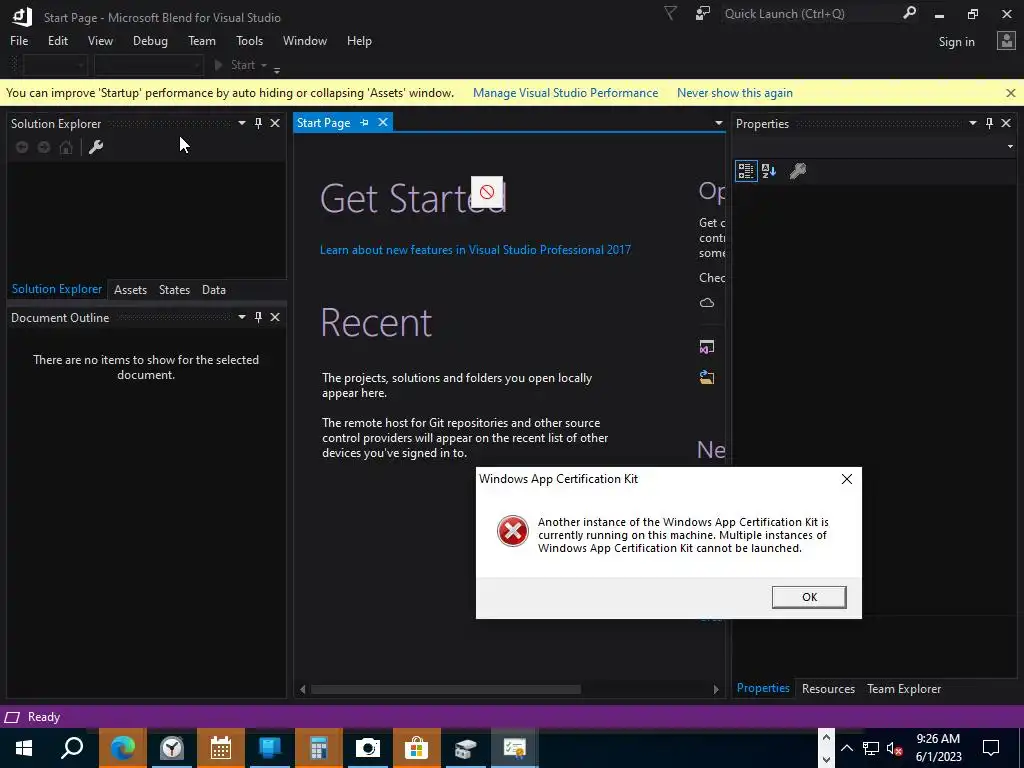
Task: Select Categorized view in Properties panel
Action: pos(746,171)
